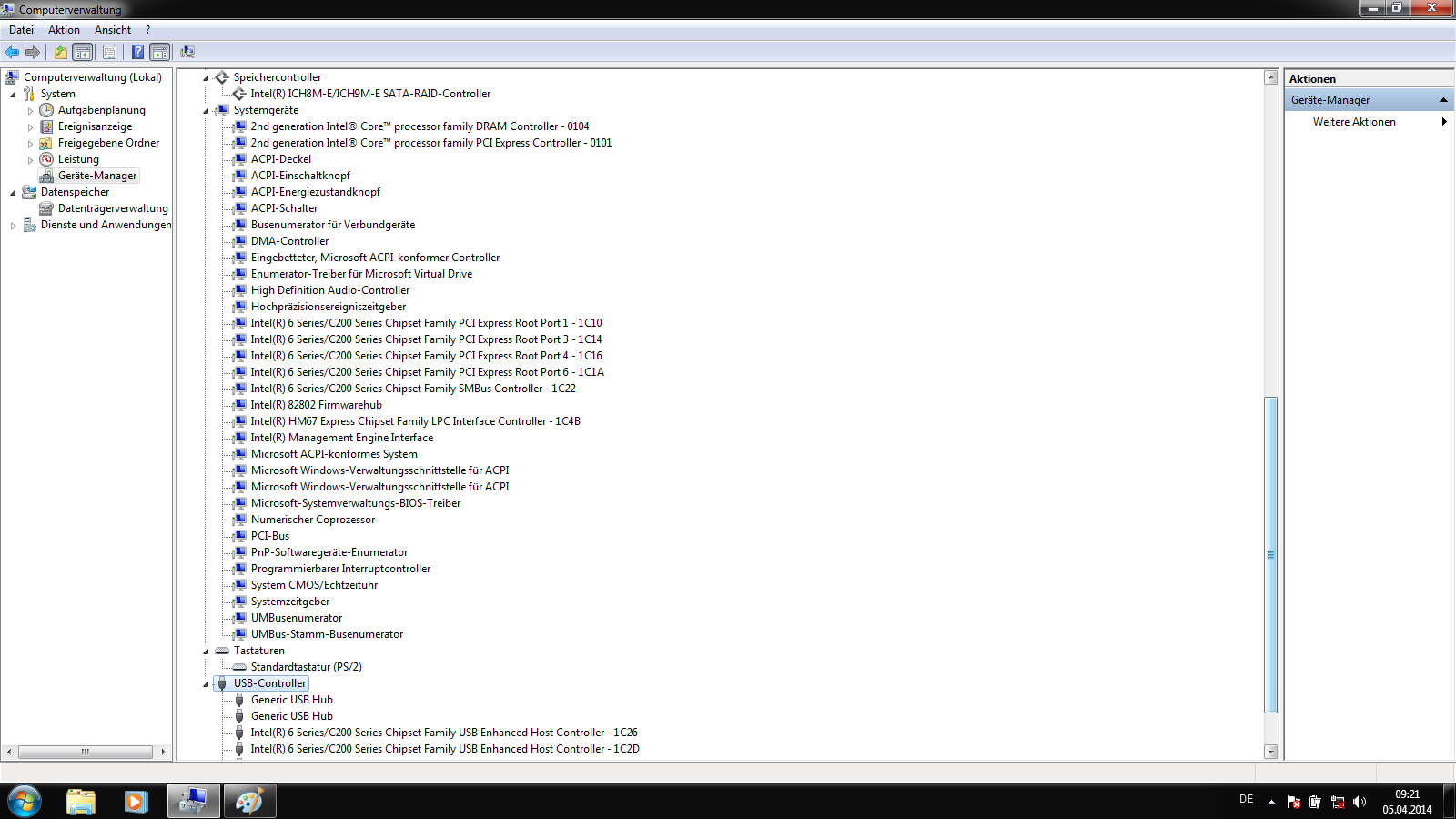Click the device list vertical scrollbar thumb
Image resolution: width=1456 pixels, height=819 pixels.
tap(1271, 555)
